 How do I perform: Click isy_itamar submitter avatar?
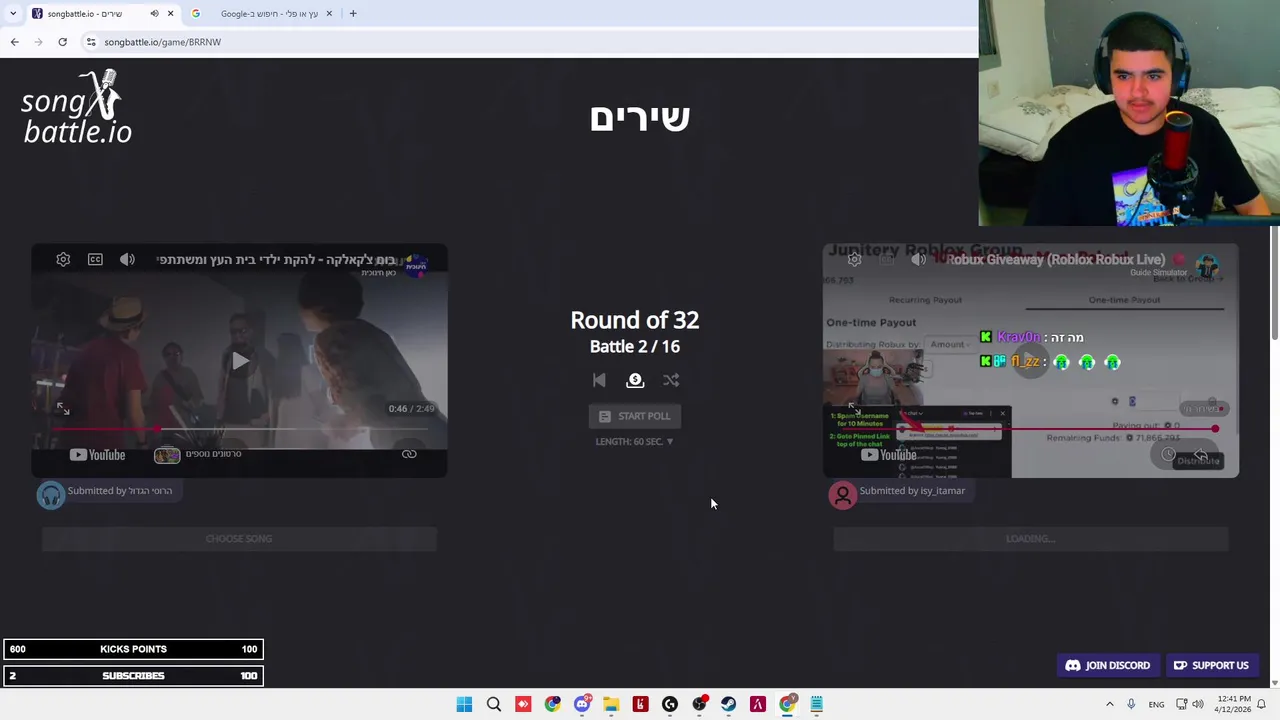coord(843,495)
